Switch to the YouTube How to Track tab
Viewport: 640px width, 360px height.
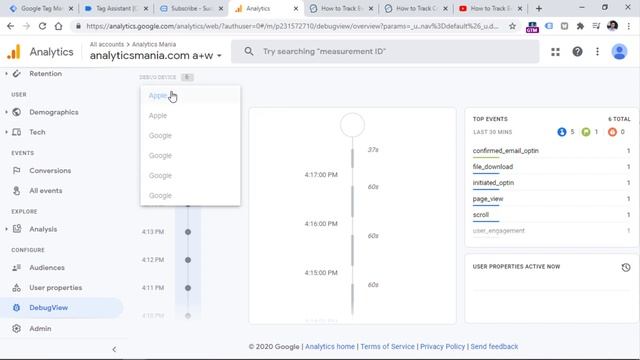[x=490, y=8]
